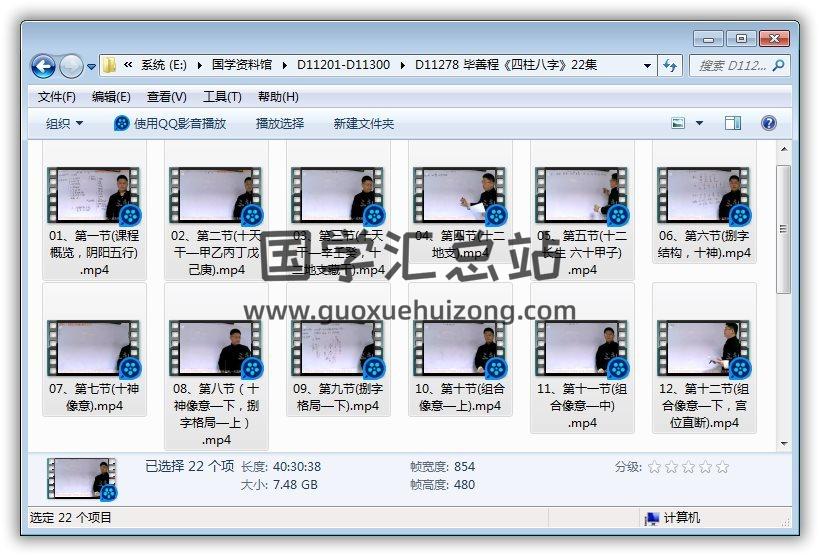Expand arrow after 国学资料馆 breadcrumb
The image size is (820, 556).
click(284, 65)
